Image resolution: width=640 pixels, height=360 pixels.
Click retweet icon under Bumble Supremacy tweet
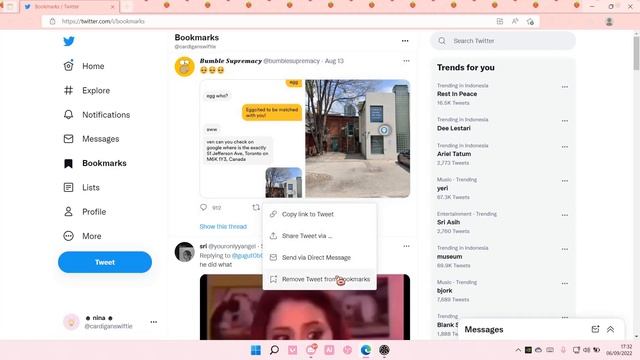[256, 207]
